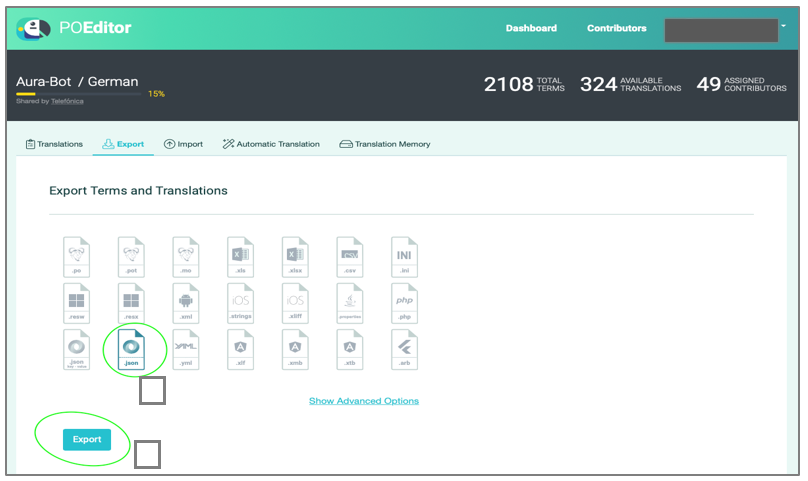Open the Import tab

coord(183,144)
